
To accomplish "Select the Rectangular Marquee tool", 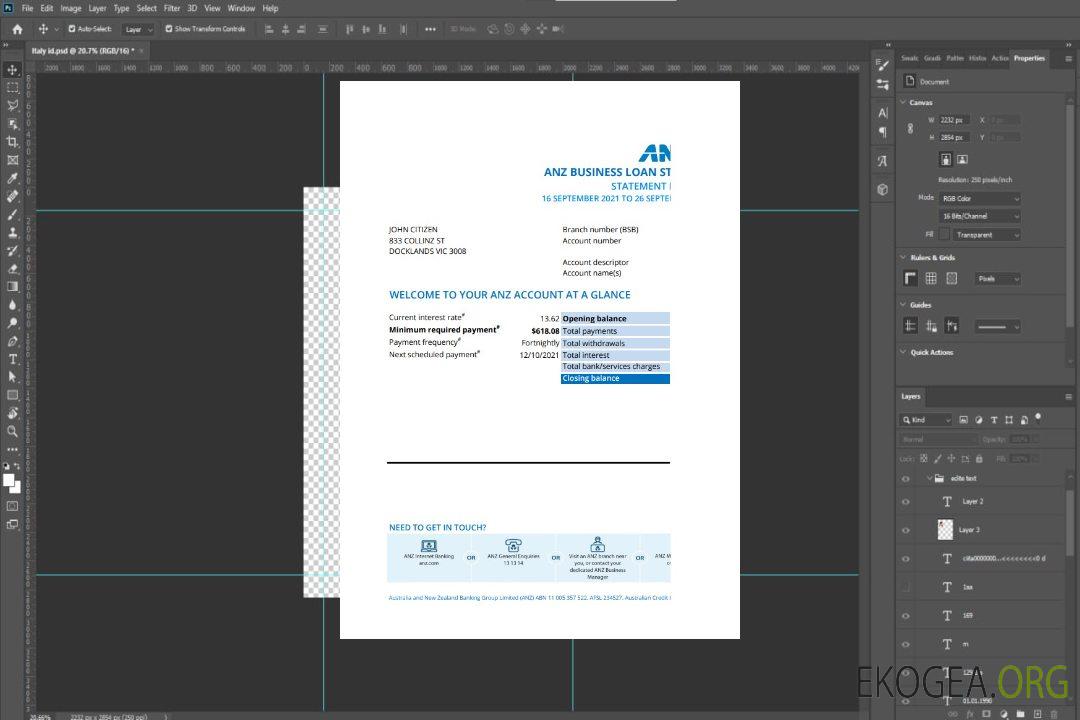I will [x=12, y=88].
